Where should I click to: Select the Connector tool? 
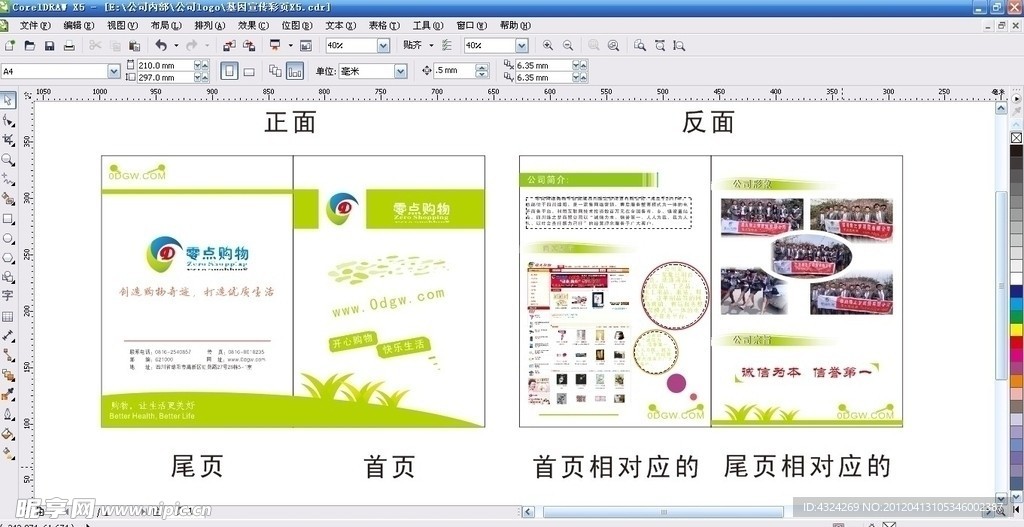[8, 355]
